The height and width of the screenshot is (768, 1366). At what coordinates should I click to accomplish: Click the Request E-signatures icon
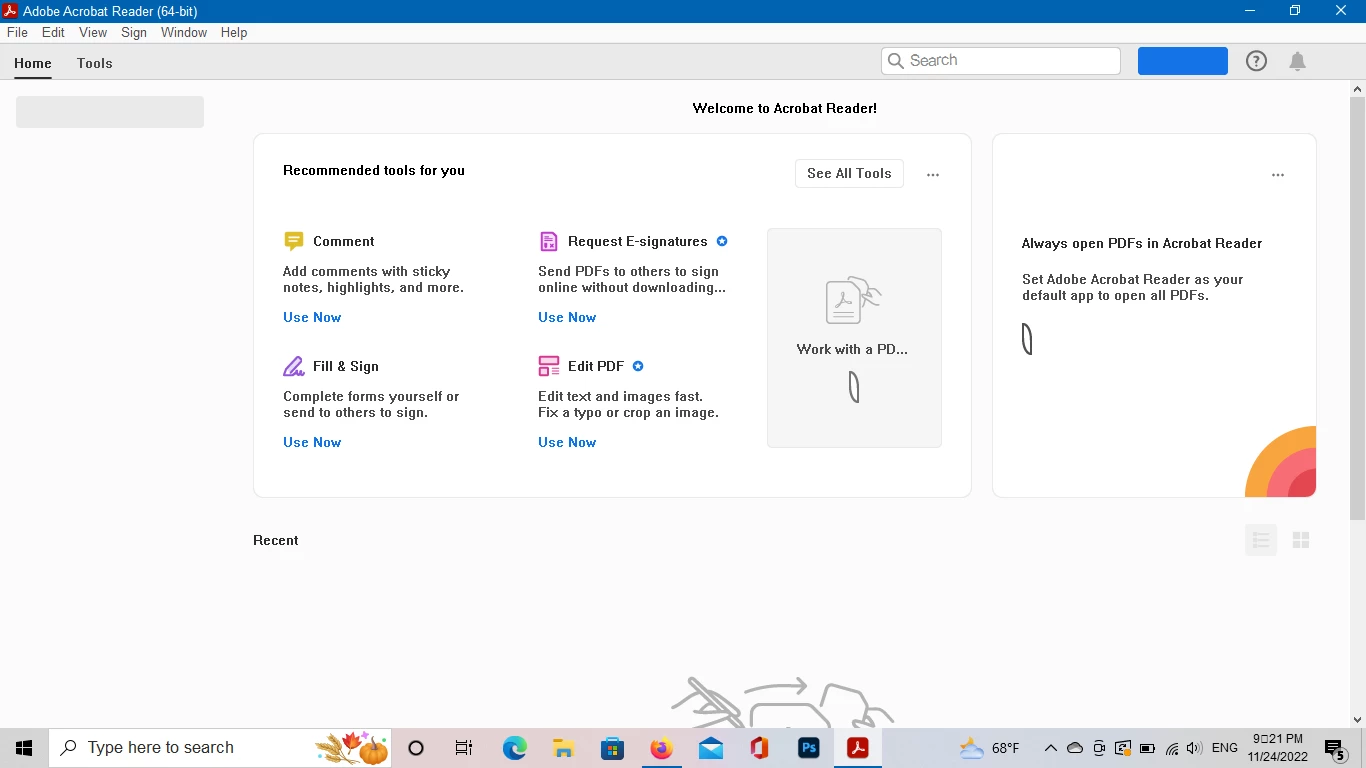(x=548, y=241)
